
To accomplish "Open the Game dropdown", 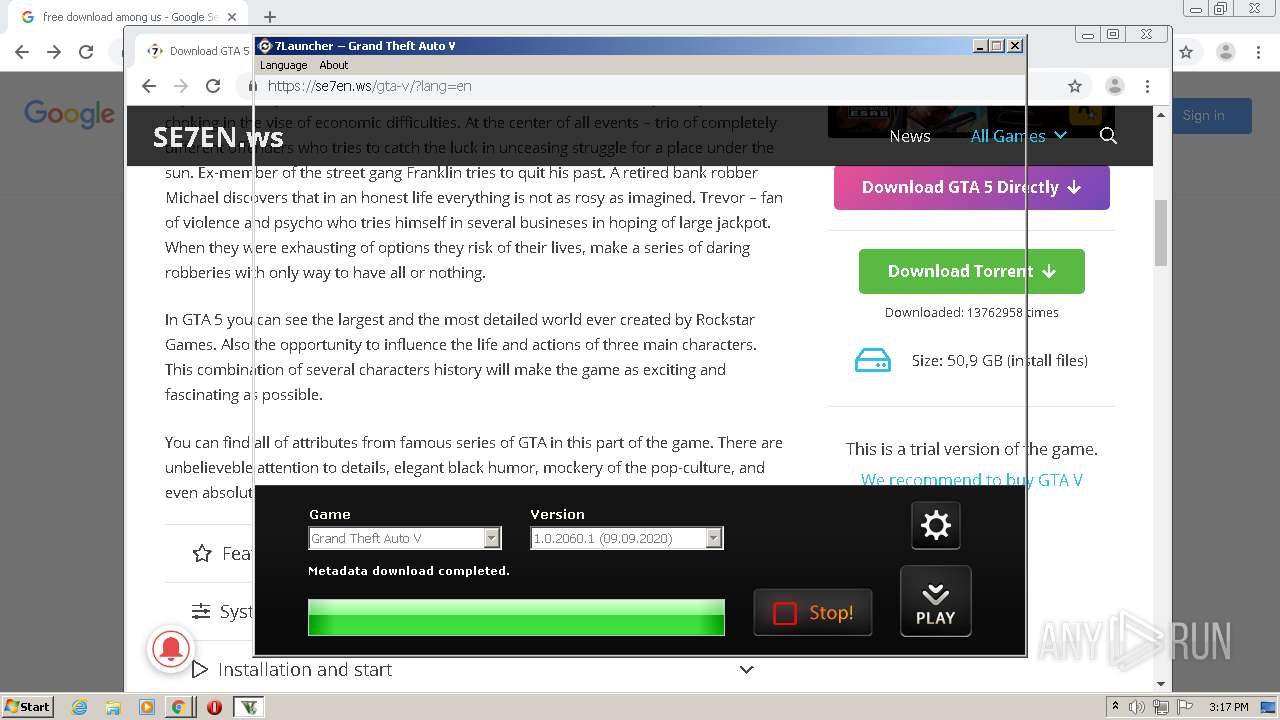I will pyautogui.click(x=404, y=538).
